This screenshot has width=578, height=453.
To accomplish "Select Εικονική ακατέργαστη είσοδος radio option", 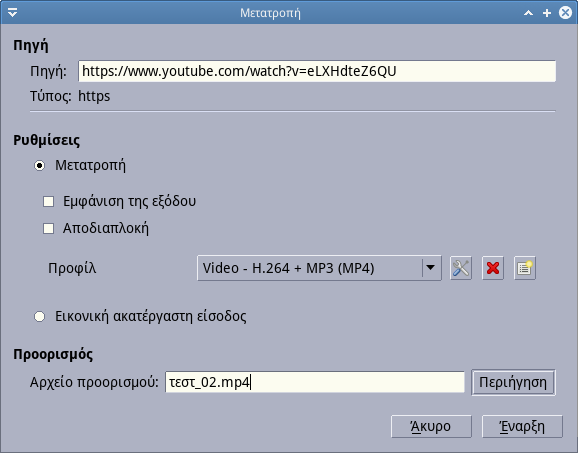I will 39,317.
